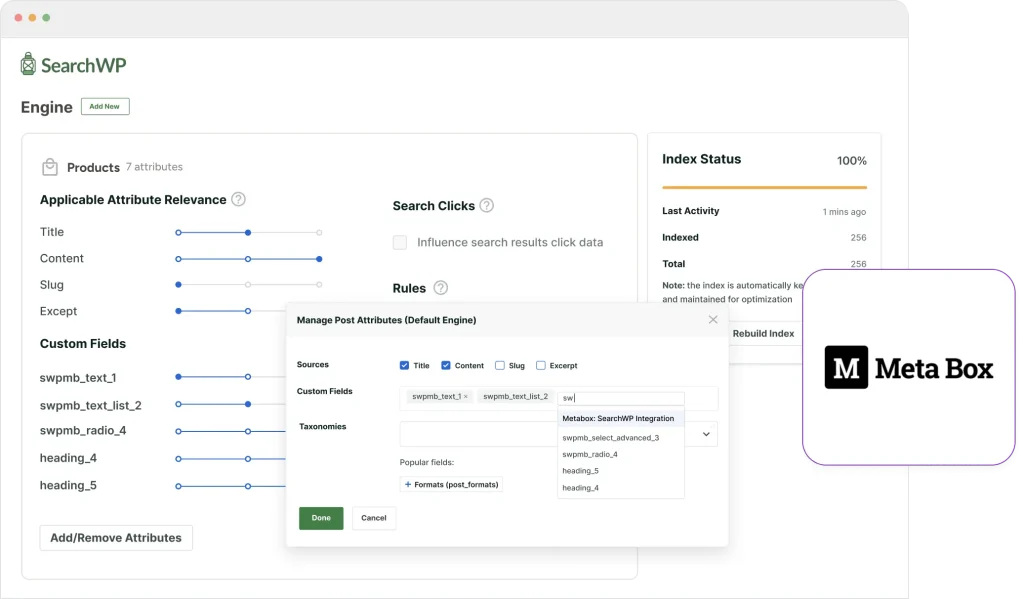This screenshot has width=1024, height=599.
Task: Adjust the Slug relevance slider handle
Action: pos(178,285)
